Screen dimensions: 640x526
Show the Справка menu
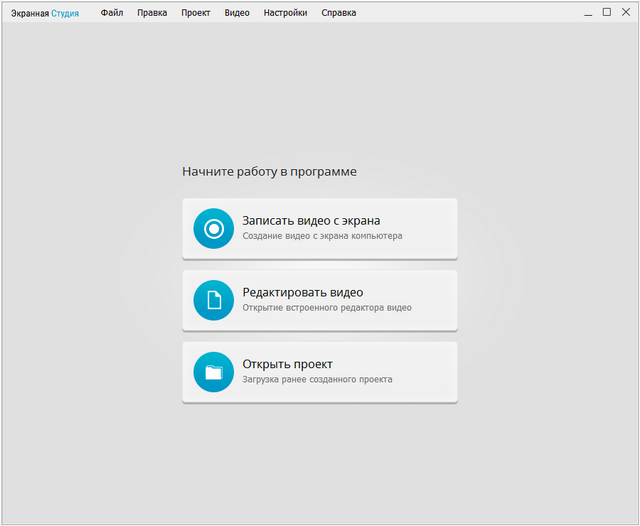coord(338,13)
